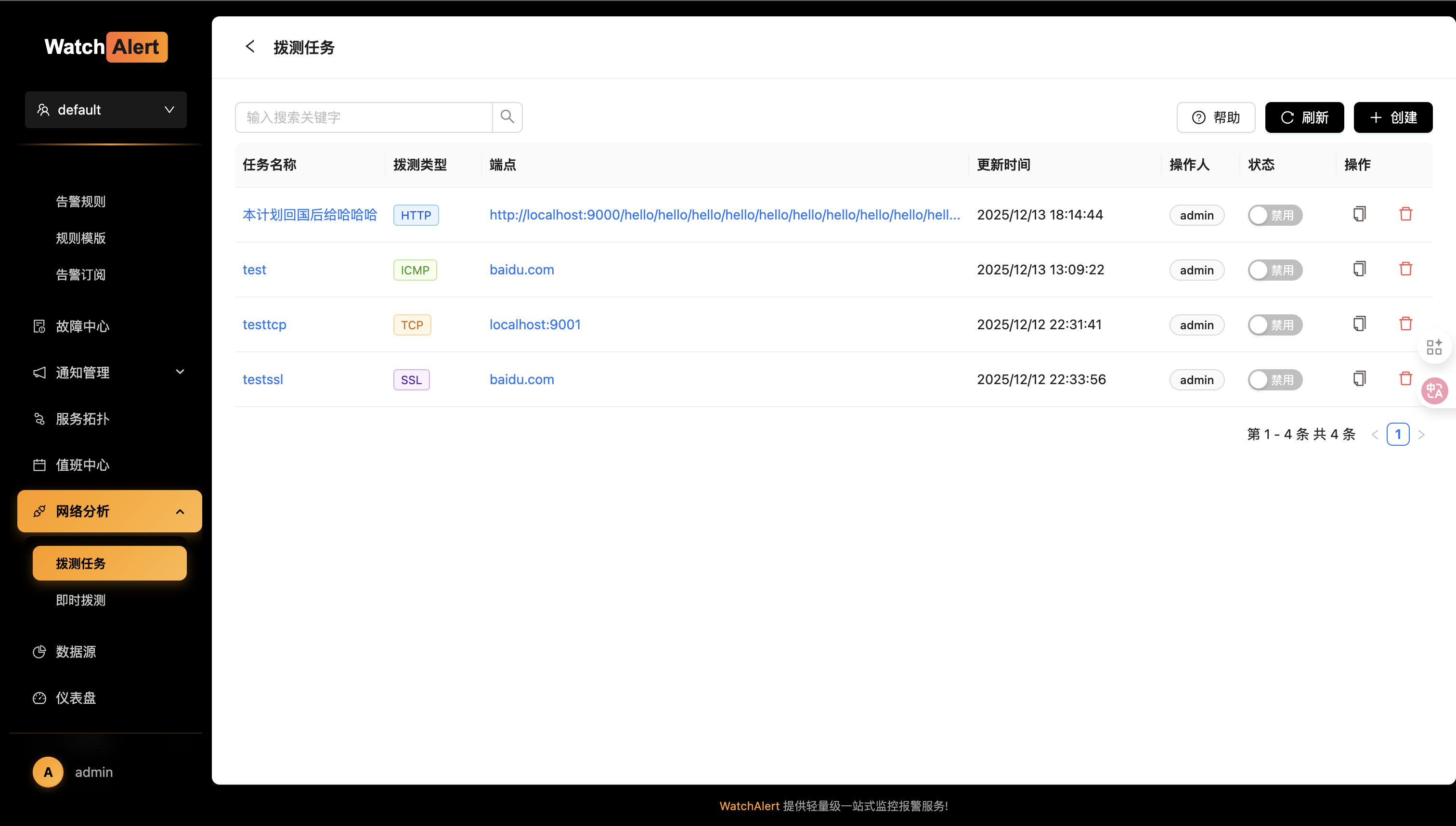
Task: Click the timestamp 2025/12/12 22:33:56
Action: pyautogui.click(x=1041, y=379)
